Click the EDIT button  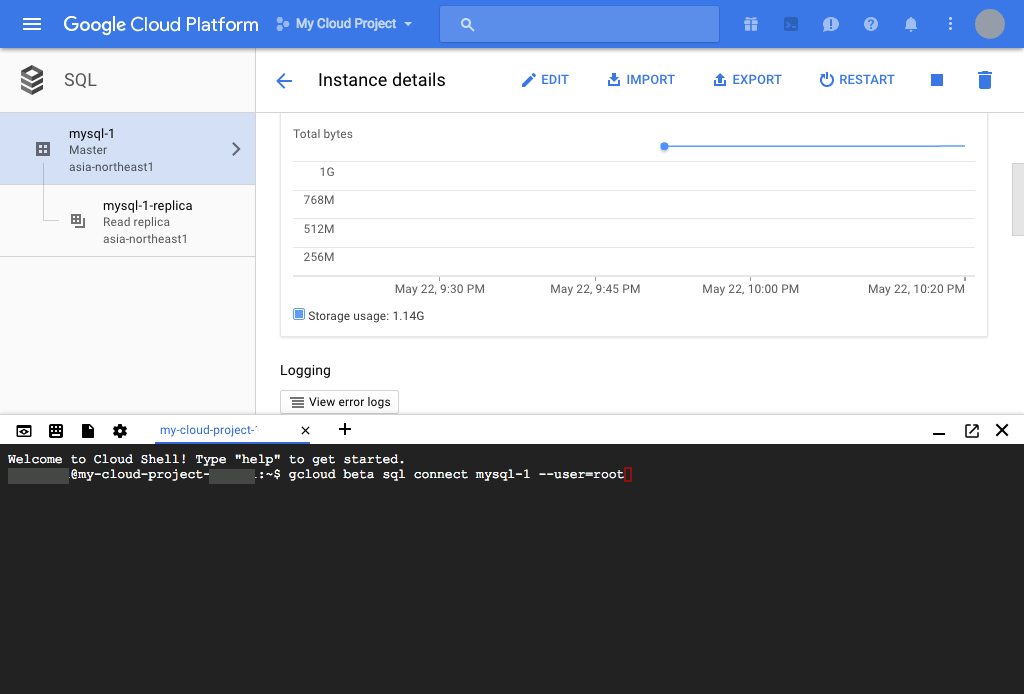pos(545,80)
